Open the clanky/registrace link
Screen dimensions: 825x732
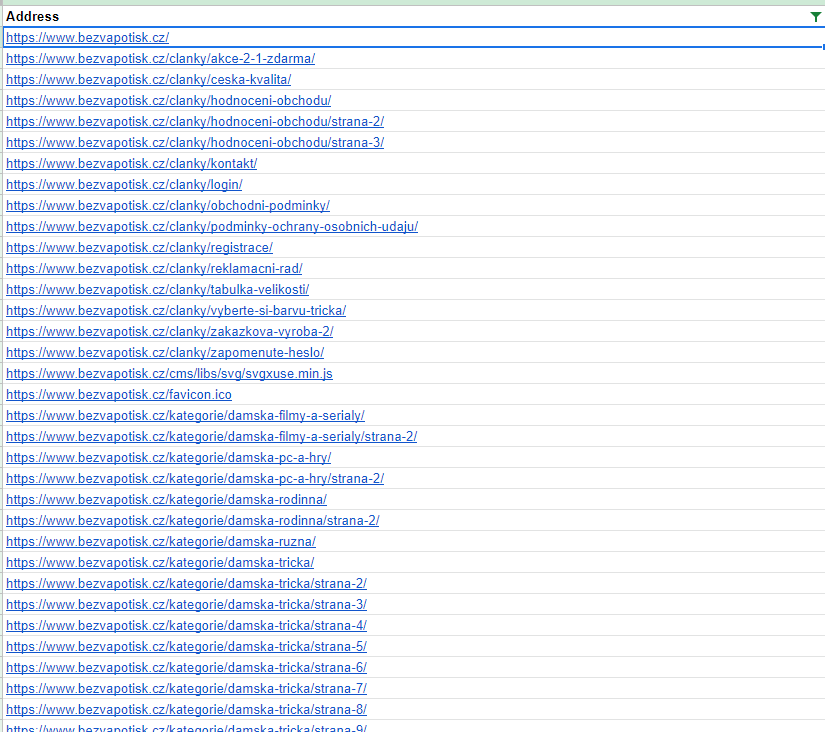pos(139,248)
